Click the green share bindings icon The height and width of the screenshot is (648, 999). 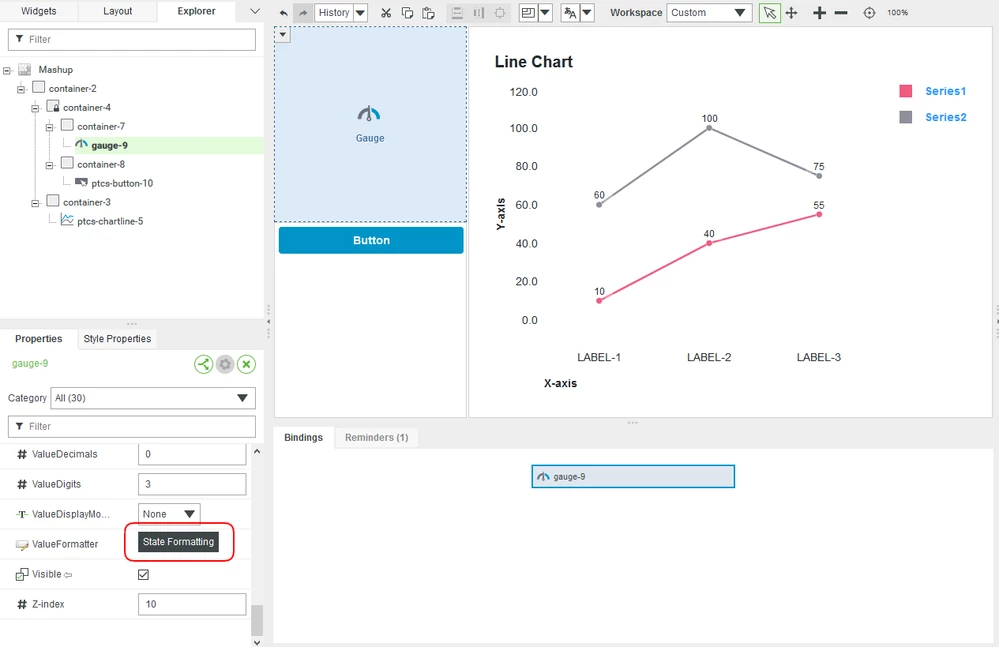pyautogui.click(x=203, y=364)
